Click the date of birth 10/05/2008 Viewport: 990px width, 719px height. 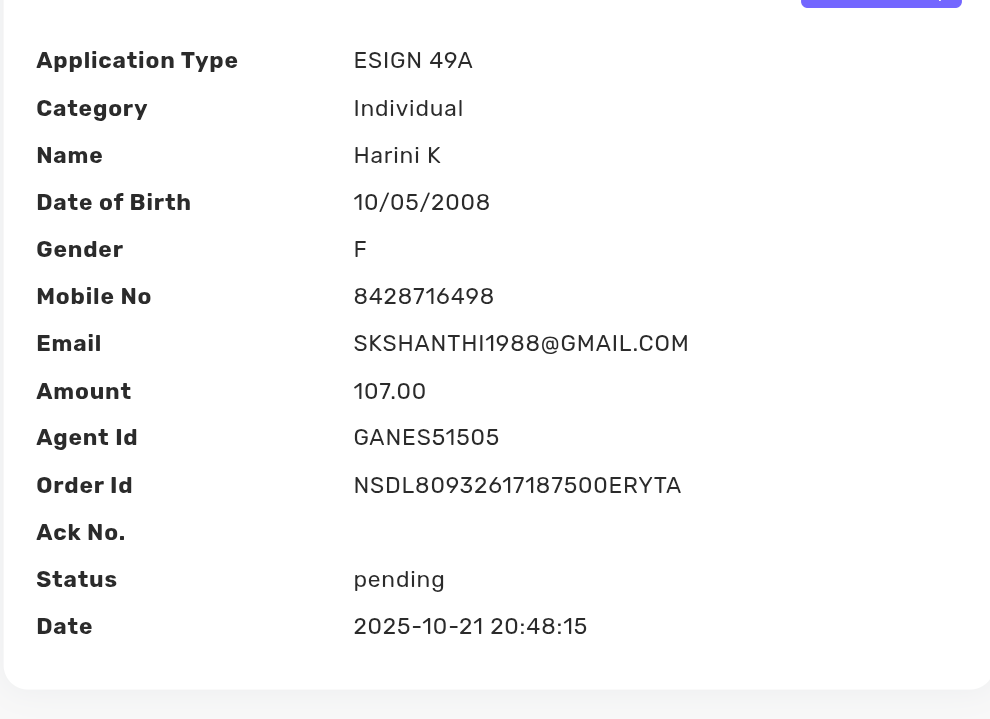pyautogui.click(x=421, y=203)
